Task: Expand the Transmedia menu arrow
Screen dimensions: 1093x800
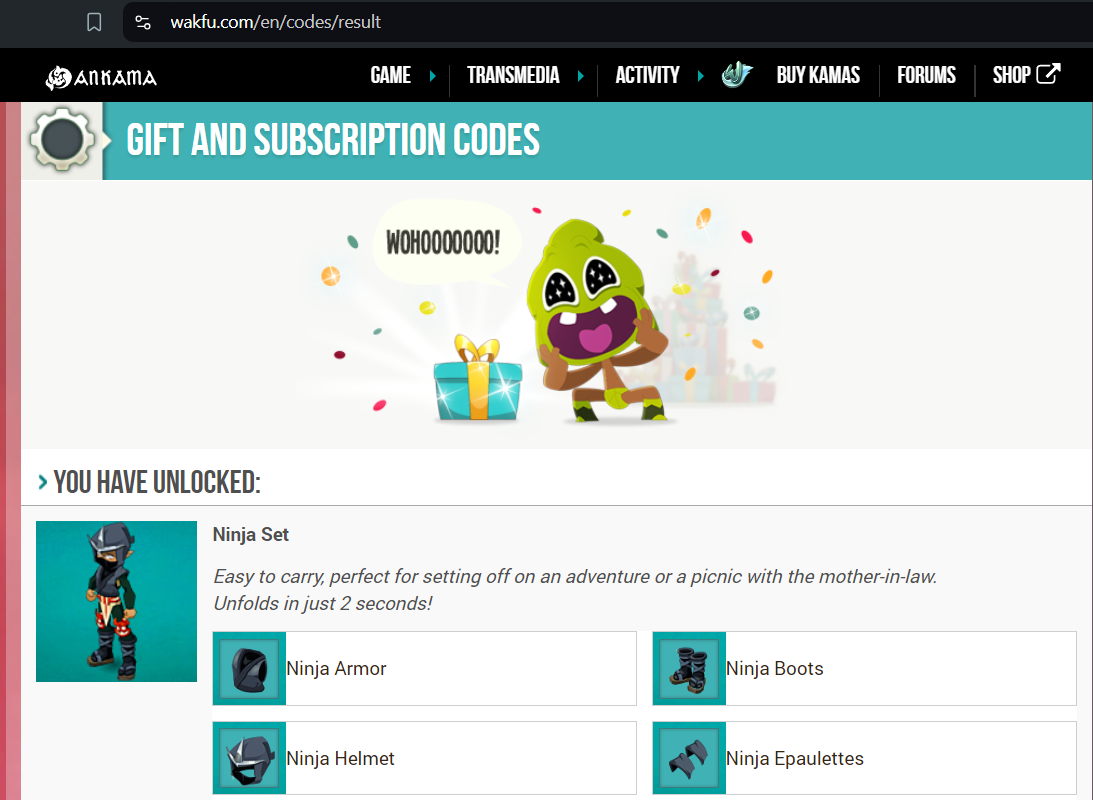Action: pos(581,75)
